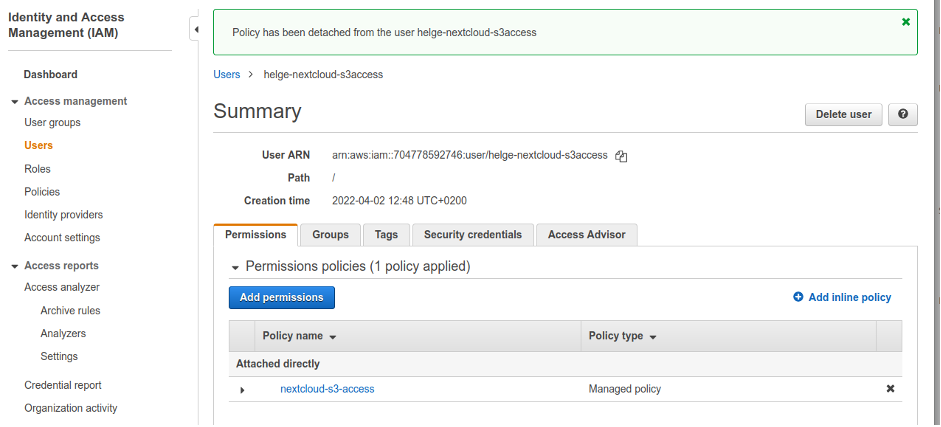
Task: Open Credential report in the sidebar
Action: (x=63, y=385)
